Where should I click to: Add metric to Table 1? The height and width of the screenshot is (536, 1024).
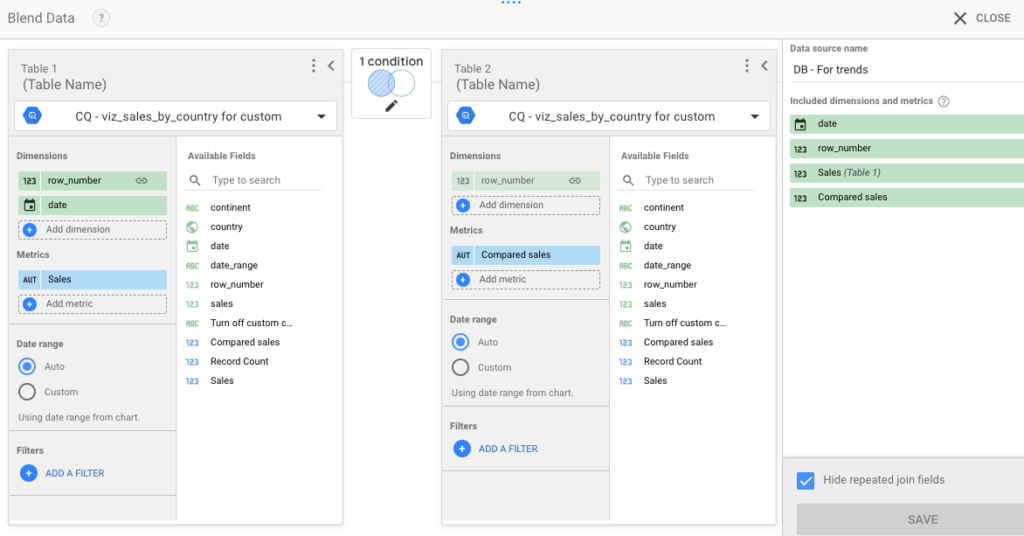93,304
